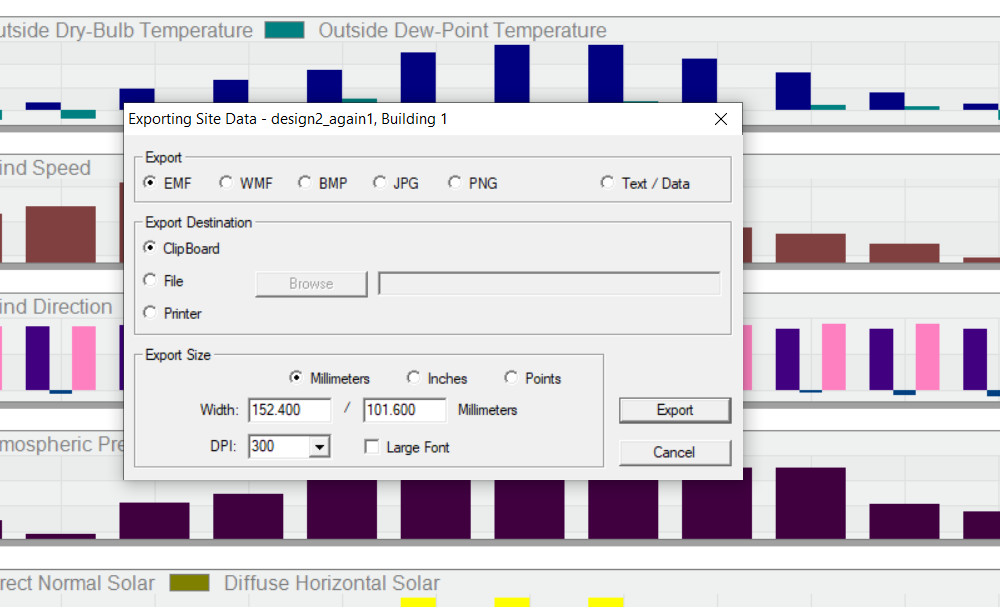The height and width of the screenshot is (607, 1000).
Task: Click the Width input field
Action: coord(290,410)
